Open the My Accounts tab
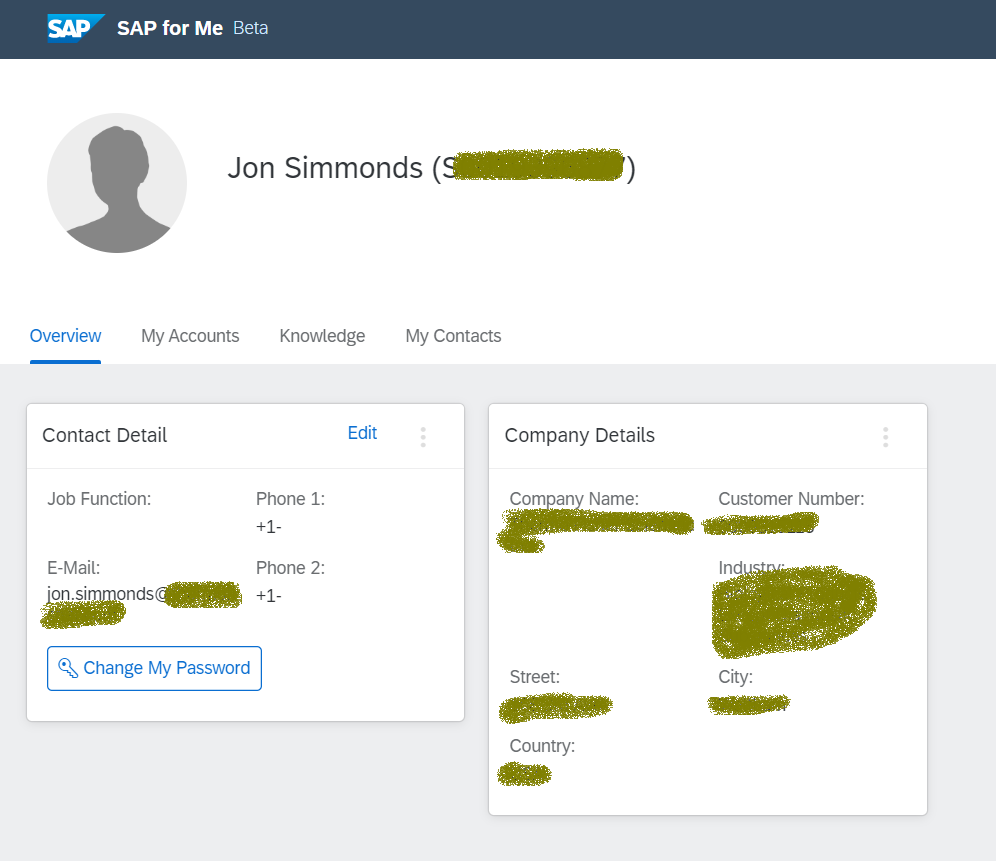Image resolution: width=996 pixels, height=861 pixels. tap(190, 336)
